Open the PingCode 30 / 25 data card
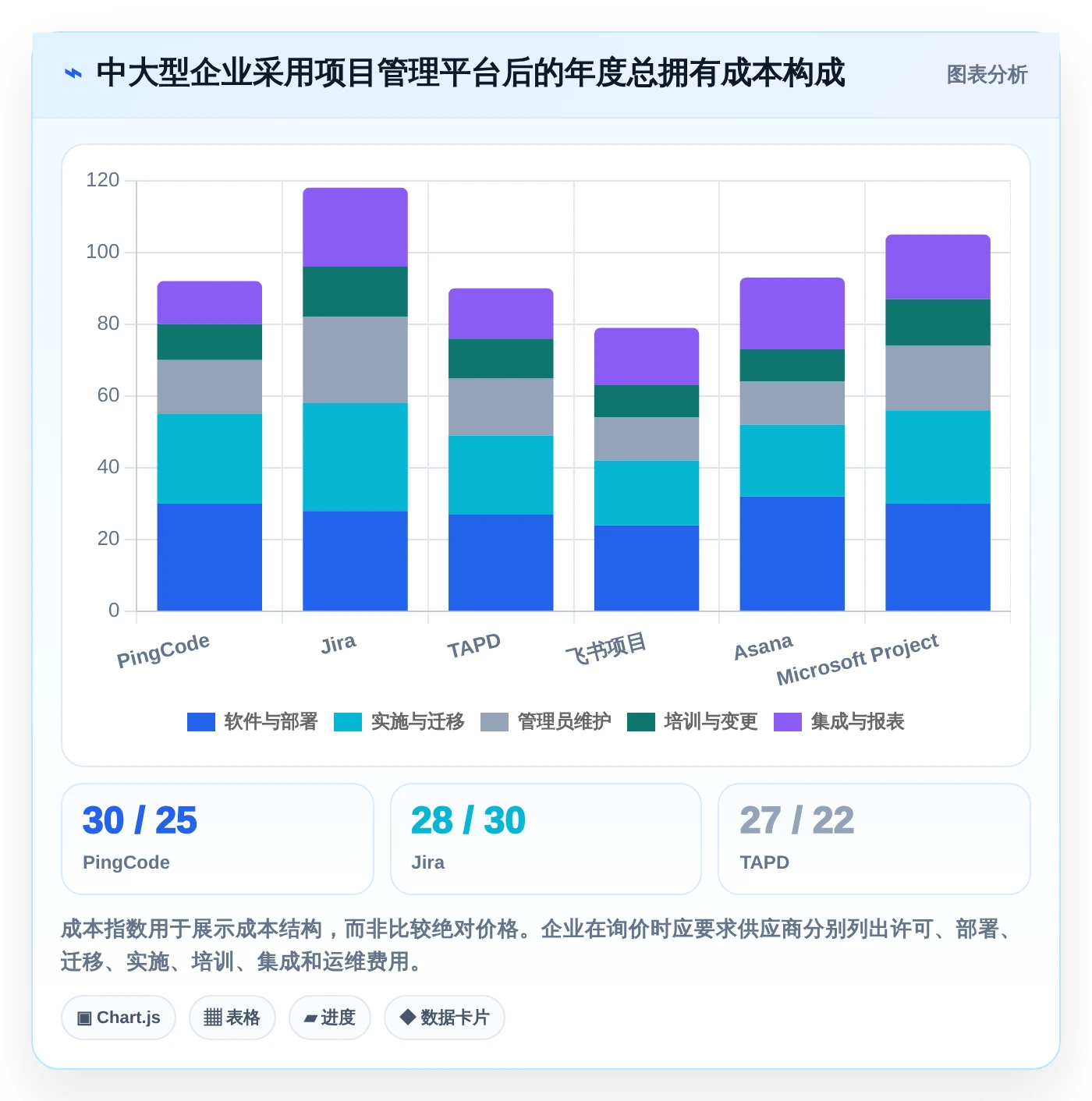Image resolution: width=1092 pixels, height=1101 pixels. point(218,839)
